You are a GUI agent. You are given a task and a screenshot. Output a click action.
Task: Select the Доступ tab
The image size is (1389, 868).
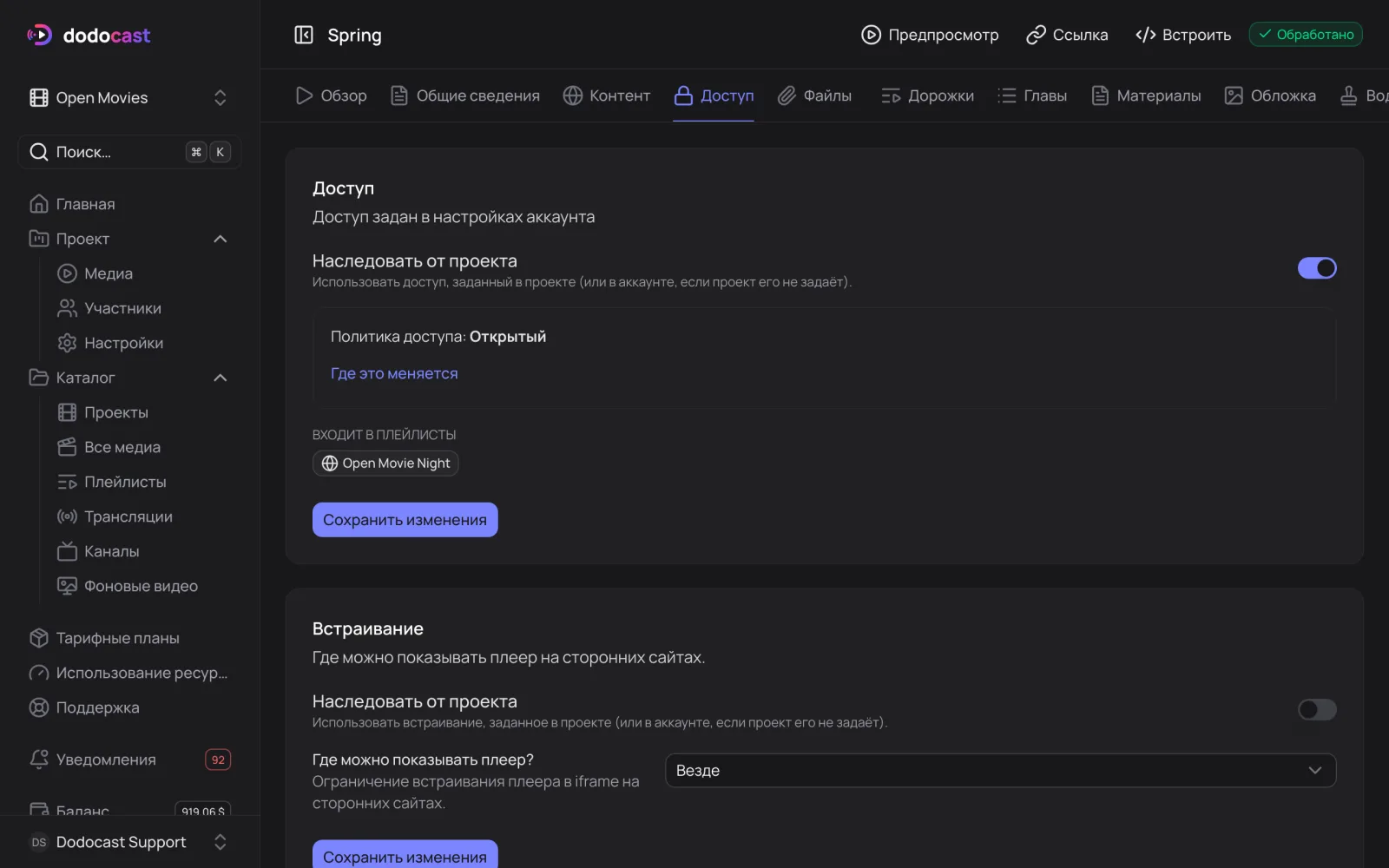(x=714, y=95)
